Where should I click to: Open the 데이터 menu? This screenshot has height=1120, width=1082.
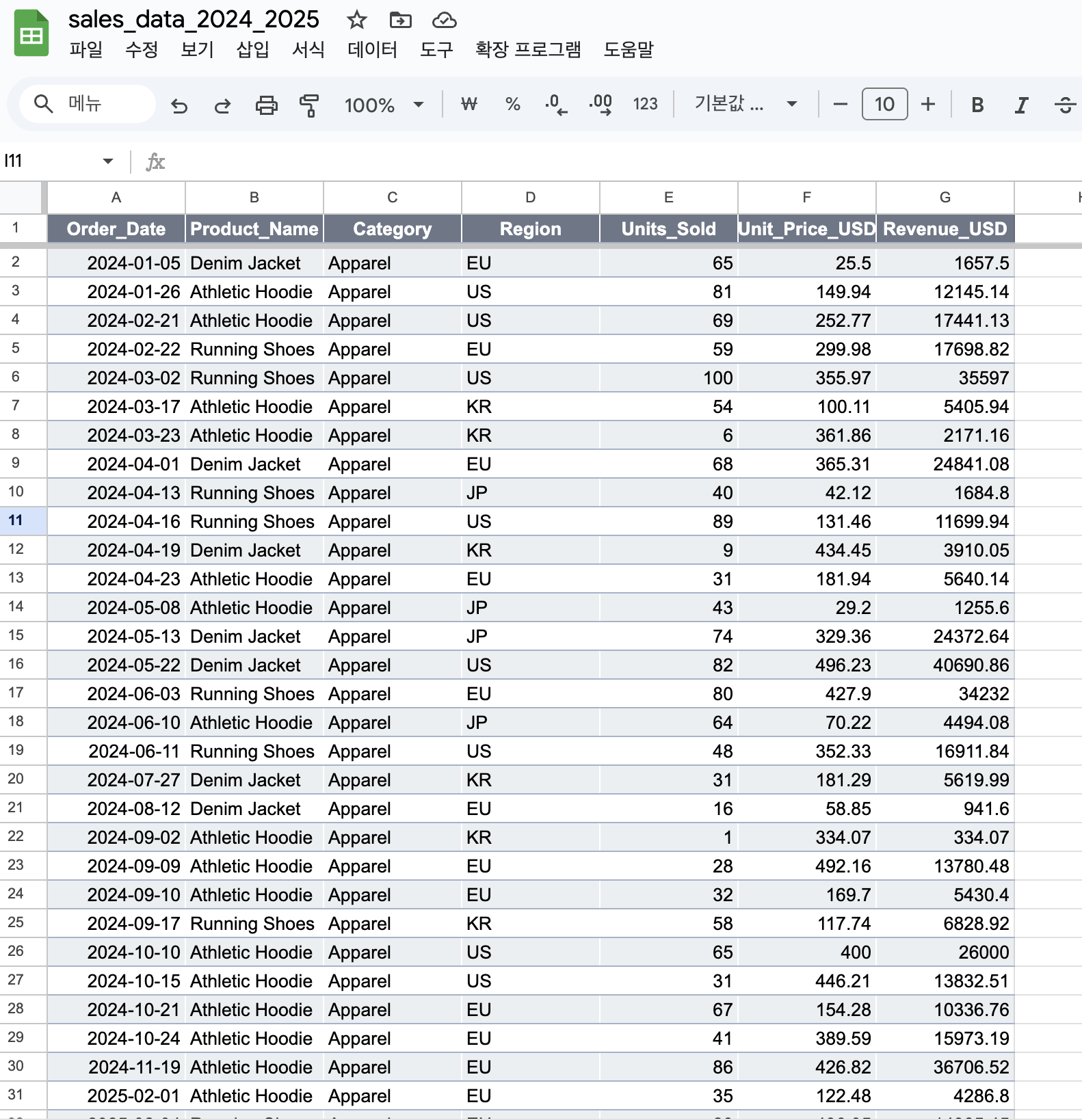click(372, 49)
